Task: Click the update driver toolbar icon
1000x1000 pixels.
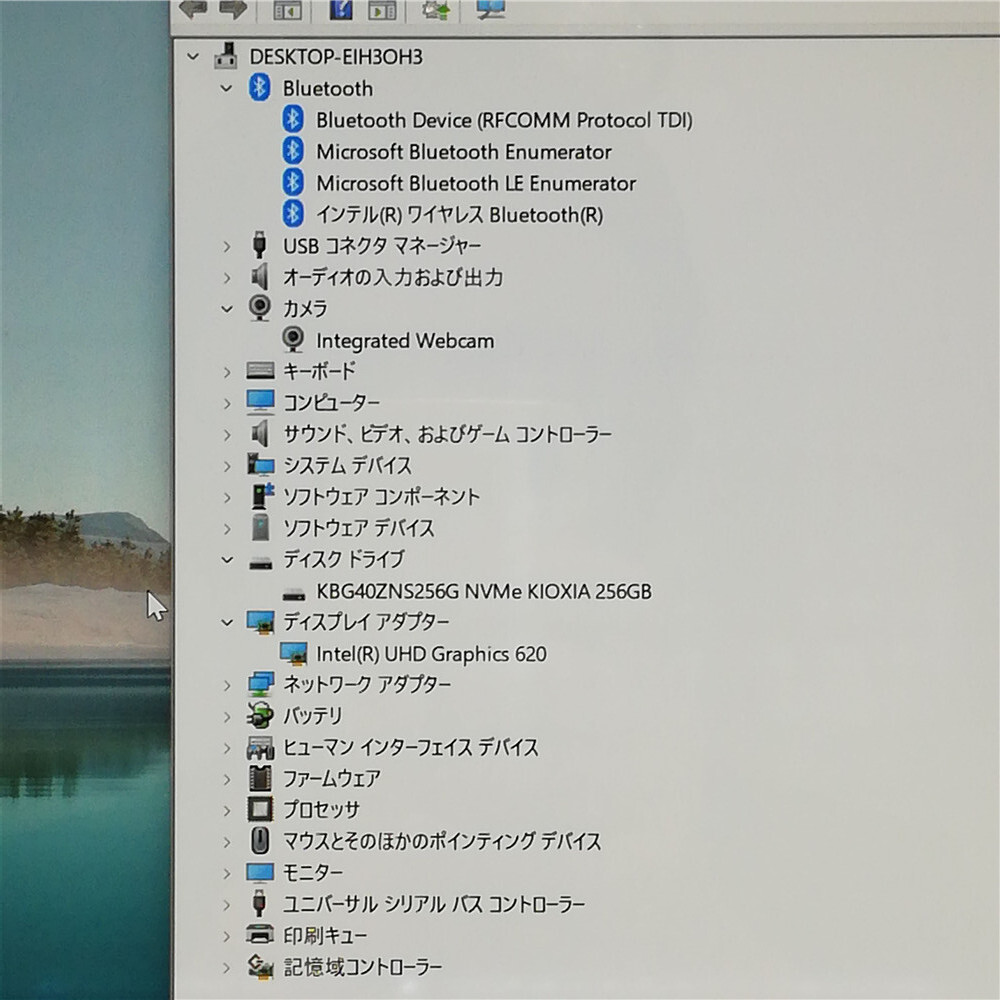Action: pos(436,9)
